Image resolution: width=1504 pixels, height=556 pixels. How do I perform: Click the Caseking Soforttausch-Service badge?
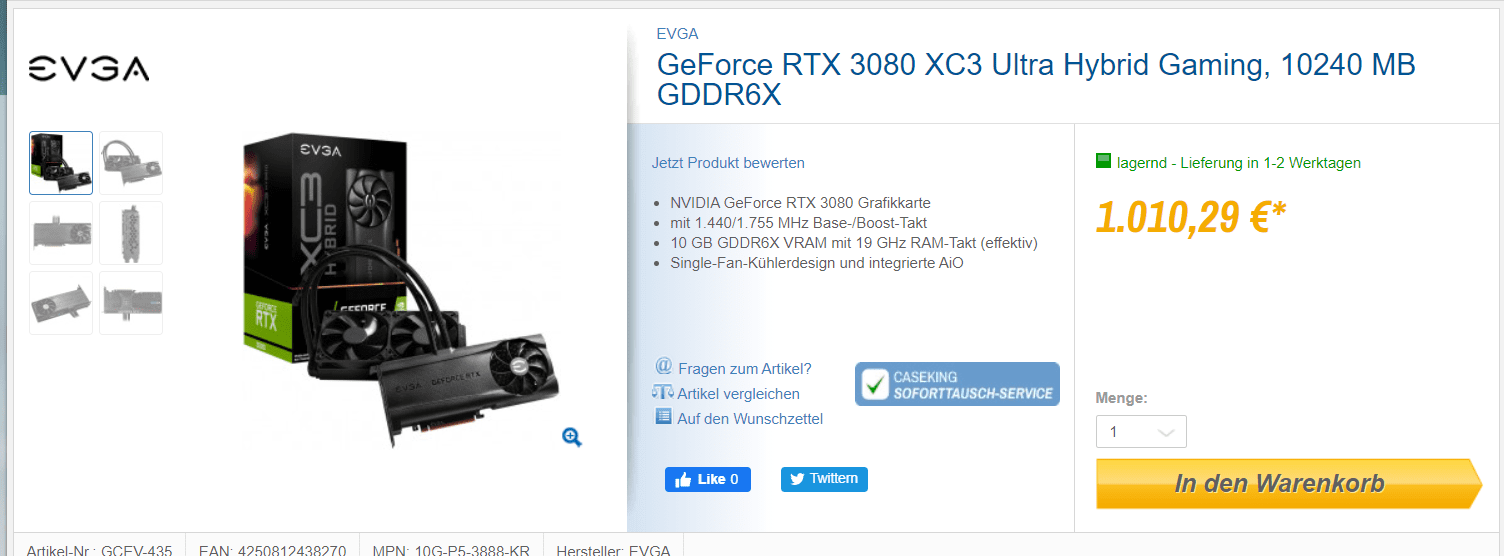(957, 384)
